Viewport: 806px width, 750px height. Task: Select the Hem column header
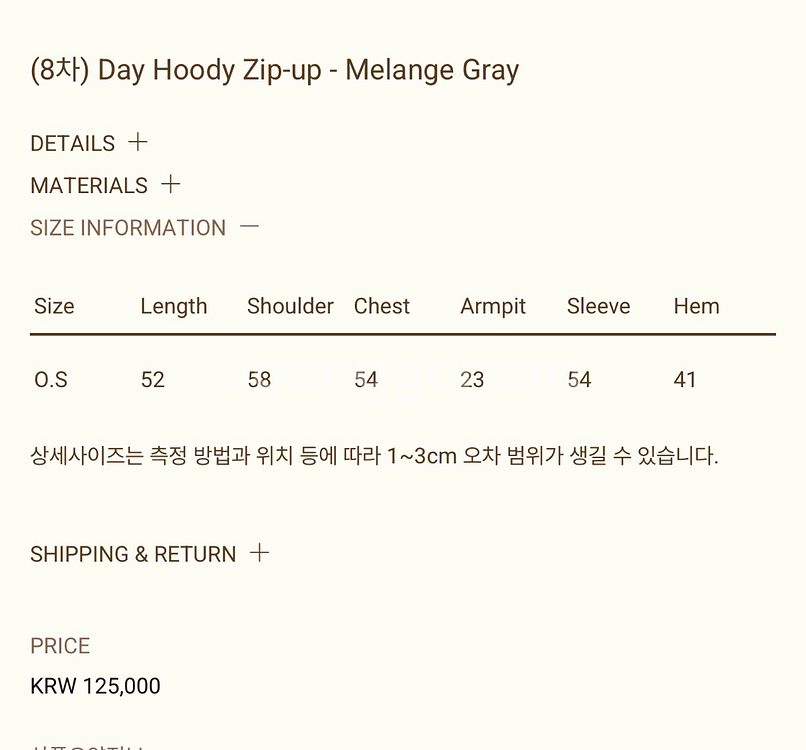(696, 306)
